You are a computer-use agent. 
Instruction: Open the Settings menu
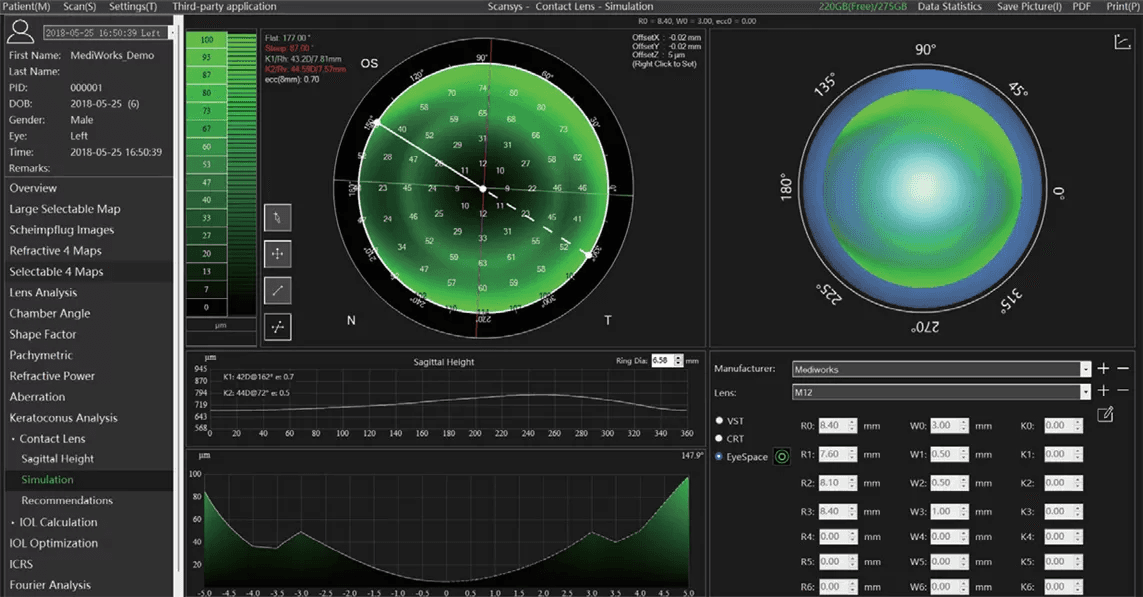132,7
